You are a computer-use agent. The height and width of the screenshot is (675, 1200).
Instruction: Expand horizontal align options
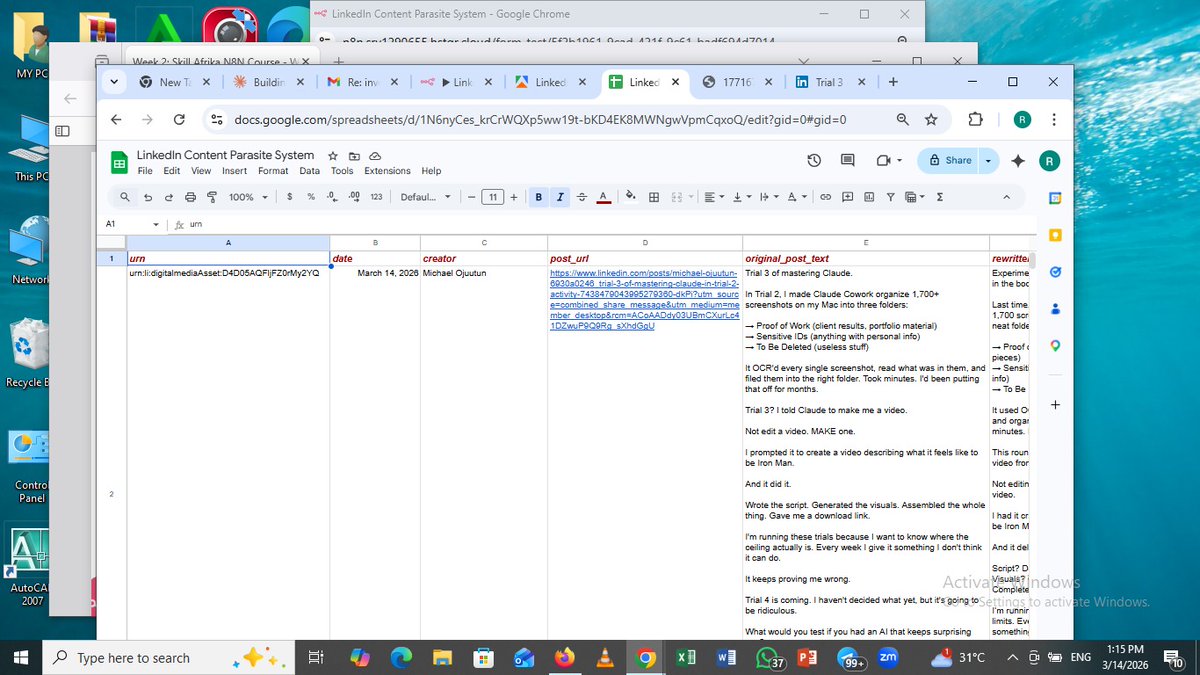tap(712, 197)
